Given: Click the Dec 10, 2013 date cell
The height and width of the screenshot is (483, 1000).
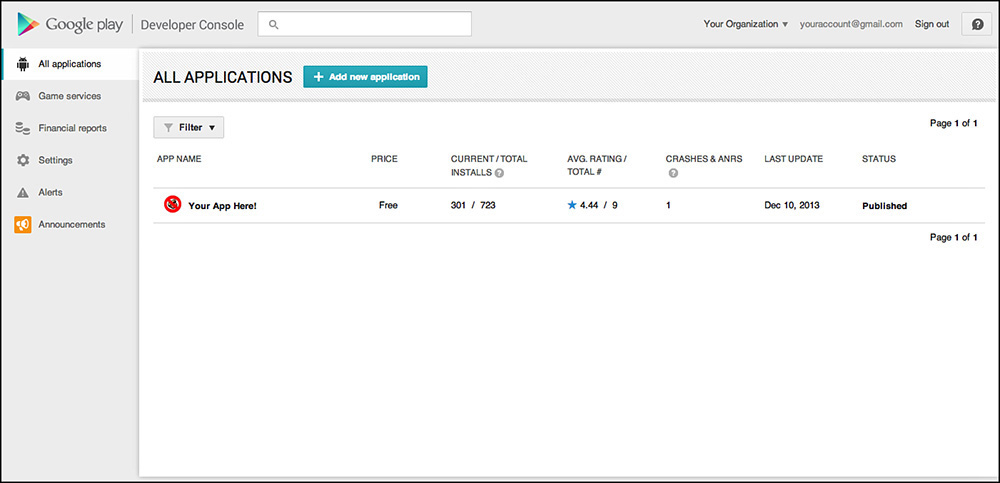Looking at the screenshot, I should click(x=792, y=205).
